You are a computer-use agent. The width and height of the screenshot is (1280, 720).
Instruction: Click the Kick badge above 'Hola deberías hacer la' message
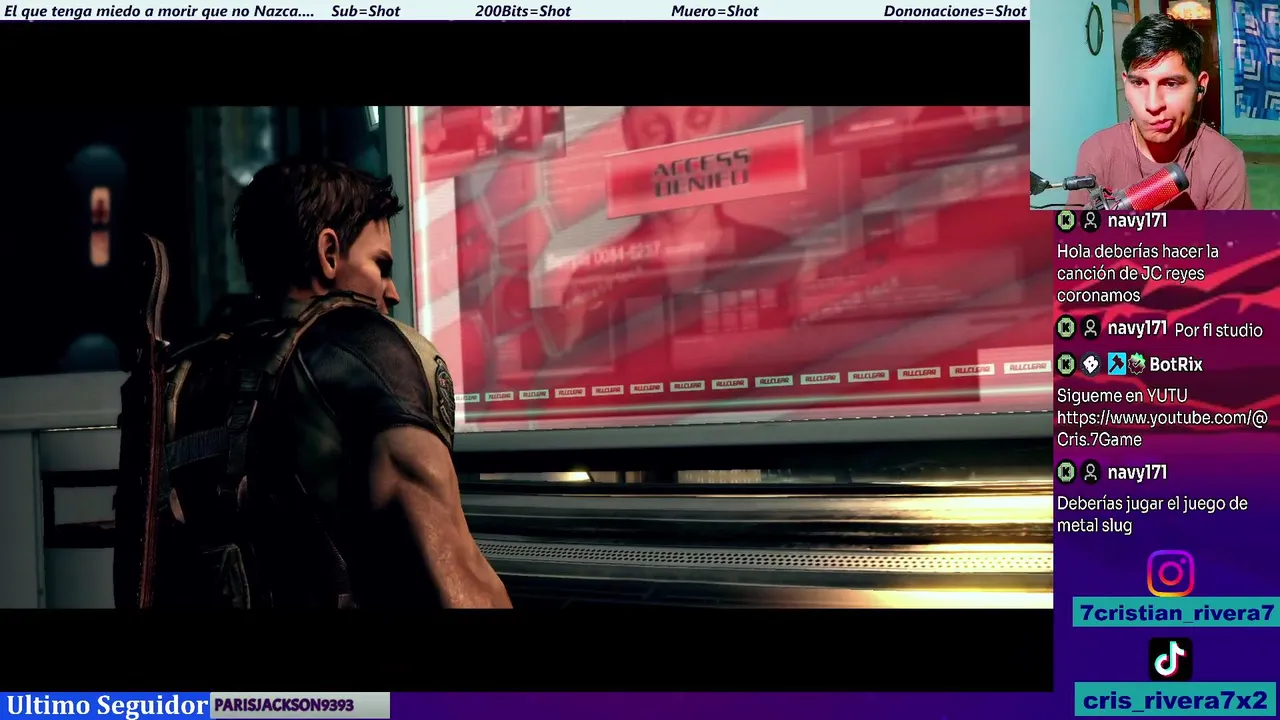pyautogui.click(x=1066, y=221)
